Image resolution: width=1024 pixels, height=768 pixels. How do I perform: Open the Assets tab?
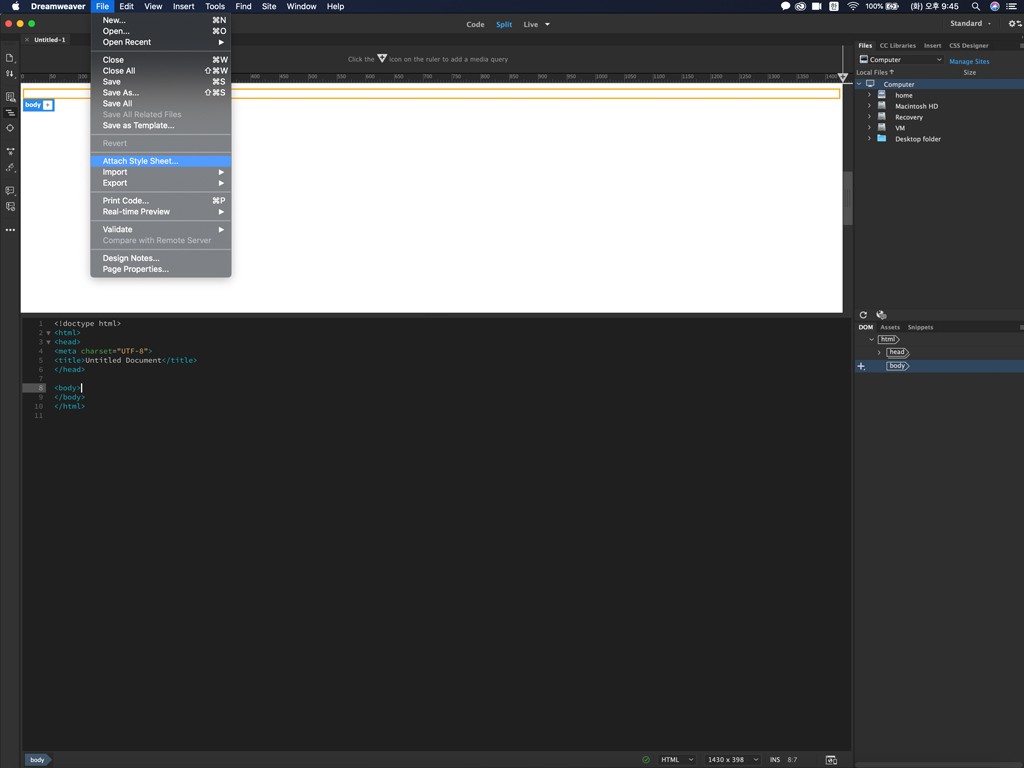click(889, 327)
